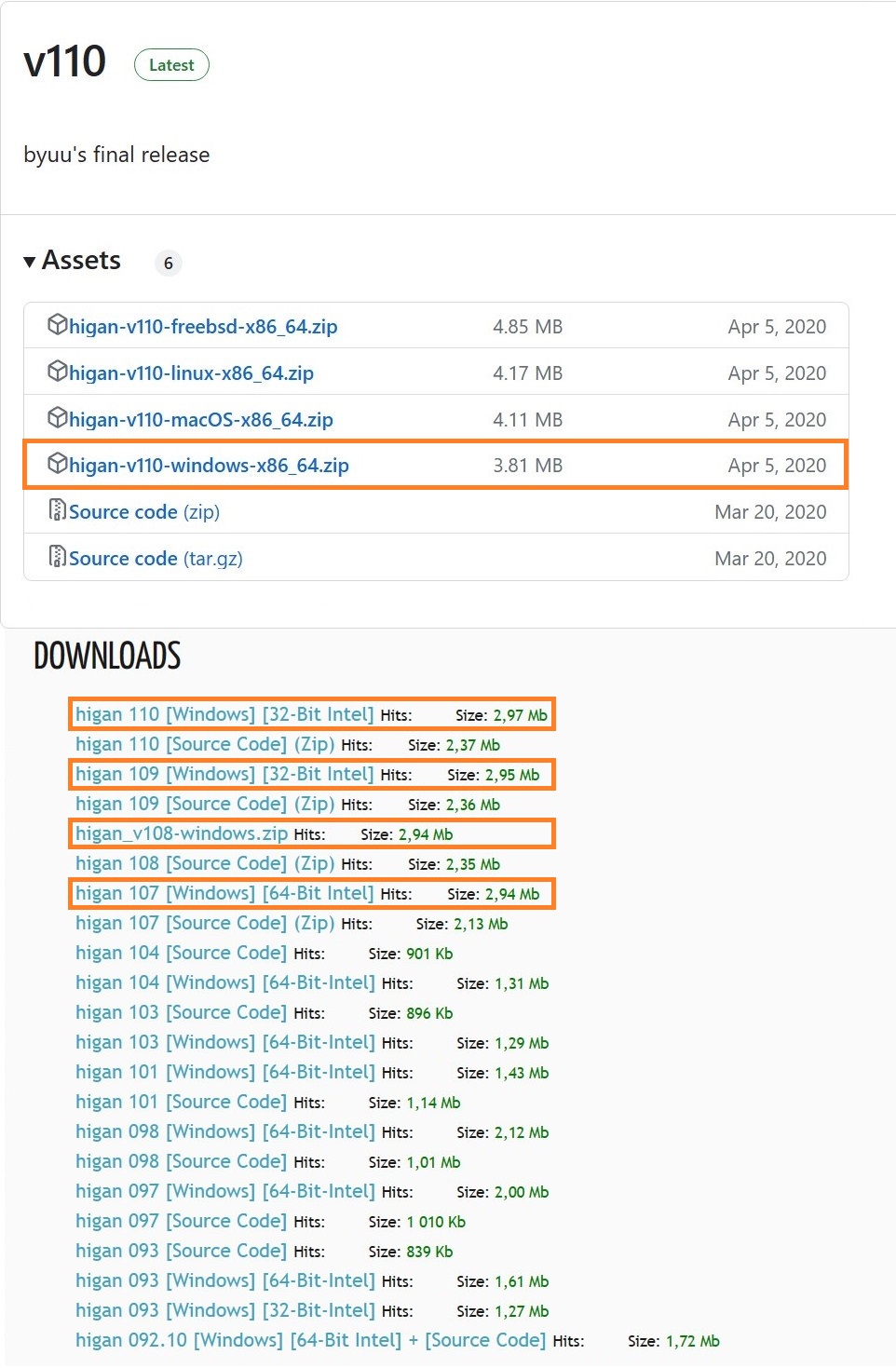Open higan 108 [Source Code] (Zip) link
The image size is (896, 1368).
pyautogui.click(x=205, y=863)
